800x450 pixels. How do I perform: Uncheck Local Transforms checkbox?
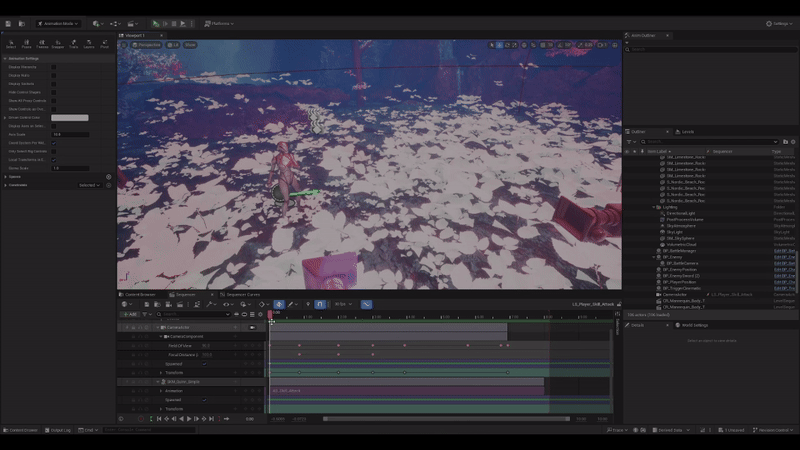tap(54, 159)
